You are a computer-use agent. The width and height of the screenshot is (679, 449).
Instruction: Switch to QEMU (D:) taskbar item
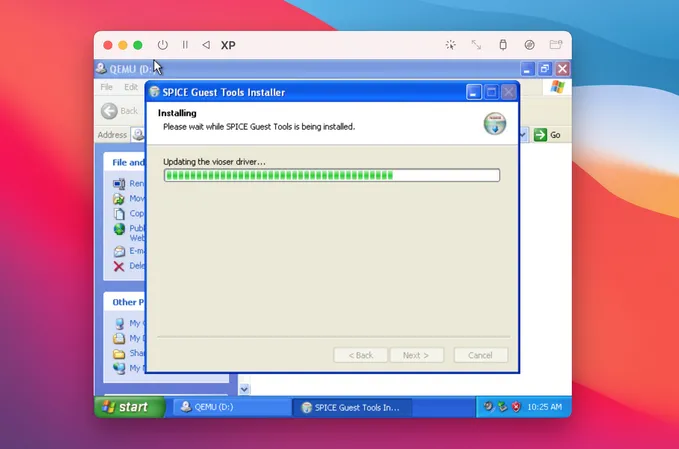click(x=232, y=407)
